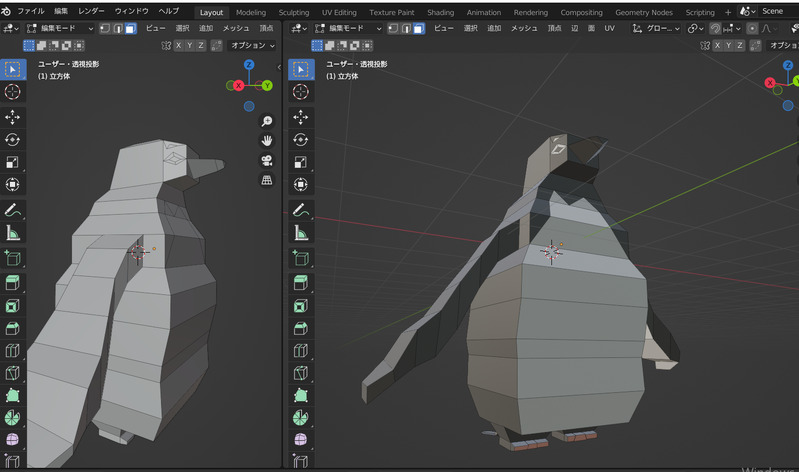Viewport: 799px width, 472px height.
Task: Click the zoom magnifier icon in left viewport
Action: tap(267, 120)
